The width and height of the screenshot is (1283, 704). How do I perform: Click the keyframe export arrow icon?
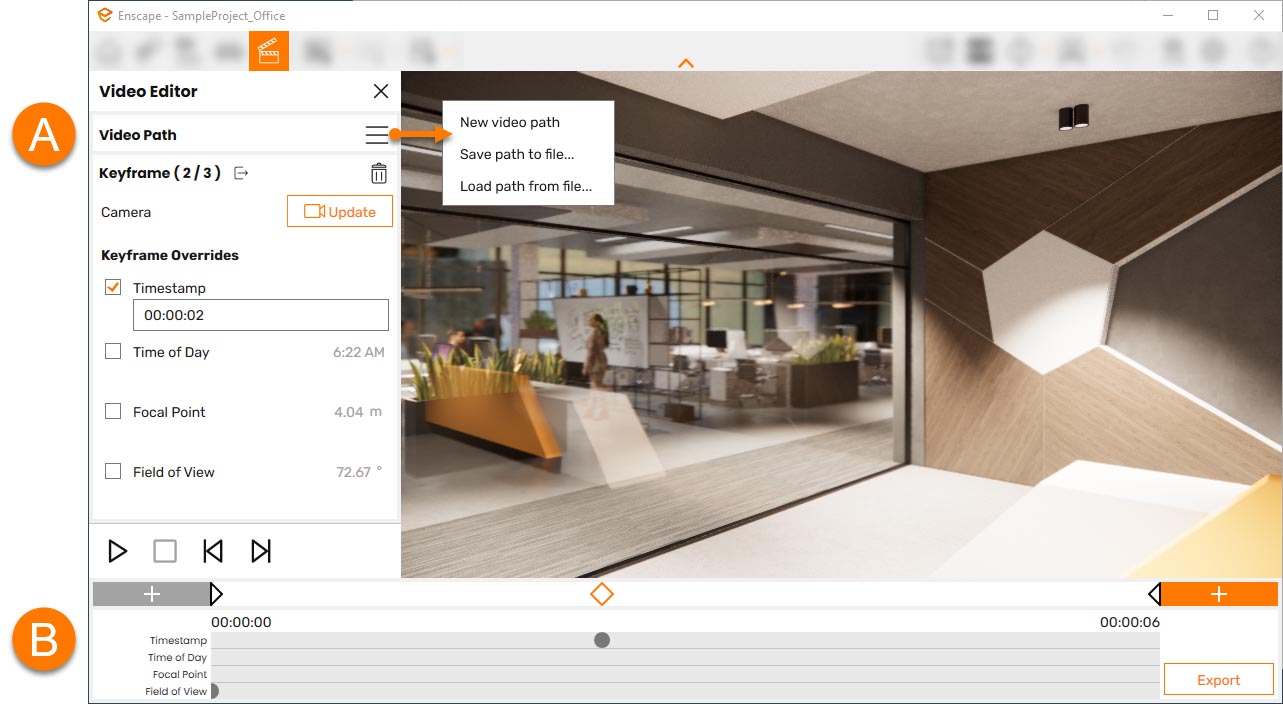[240, 172]
